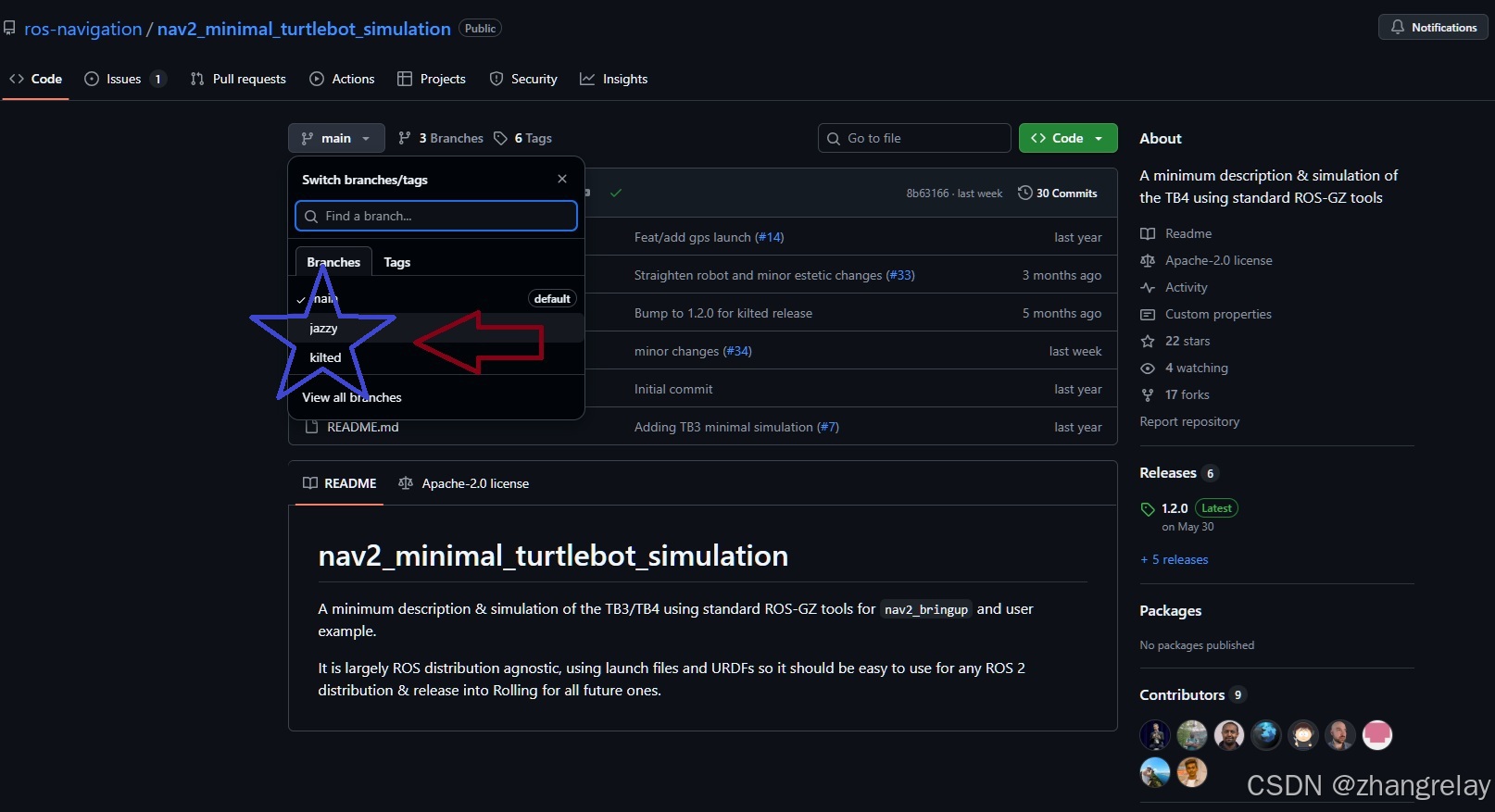This screenshot has width=1495, height=812.
Task: Click the tag icon beside 6 Tags
Action: click(x=501, y=138)
